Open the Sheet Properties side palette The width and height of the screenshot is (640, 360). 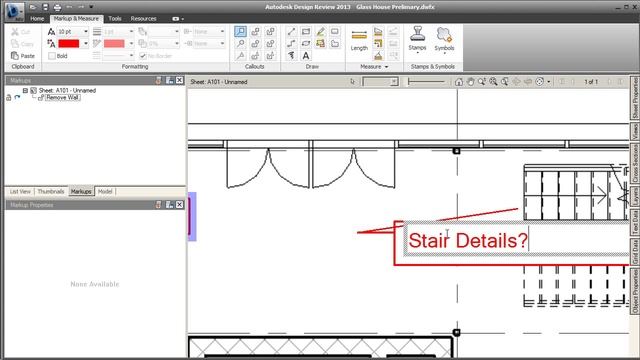[x=635, y=98]
